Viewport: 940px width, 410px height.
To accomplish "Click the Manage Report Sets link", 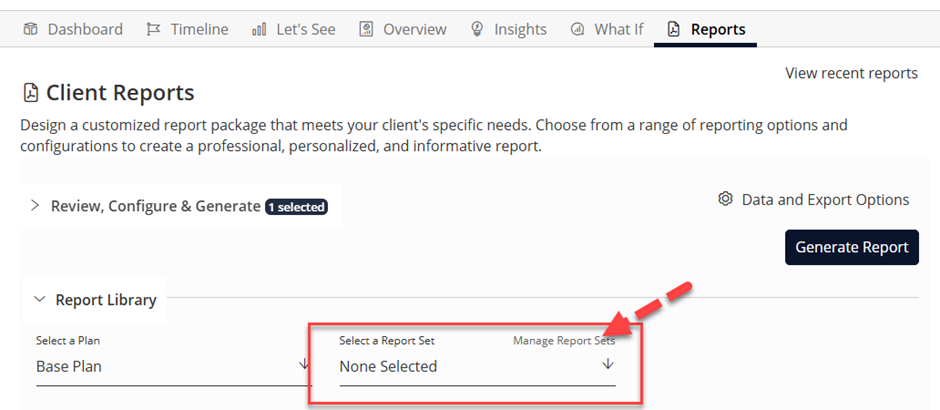I will tap(564, 340).
